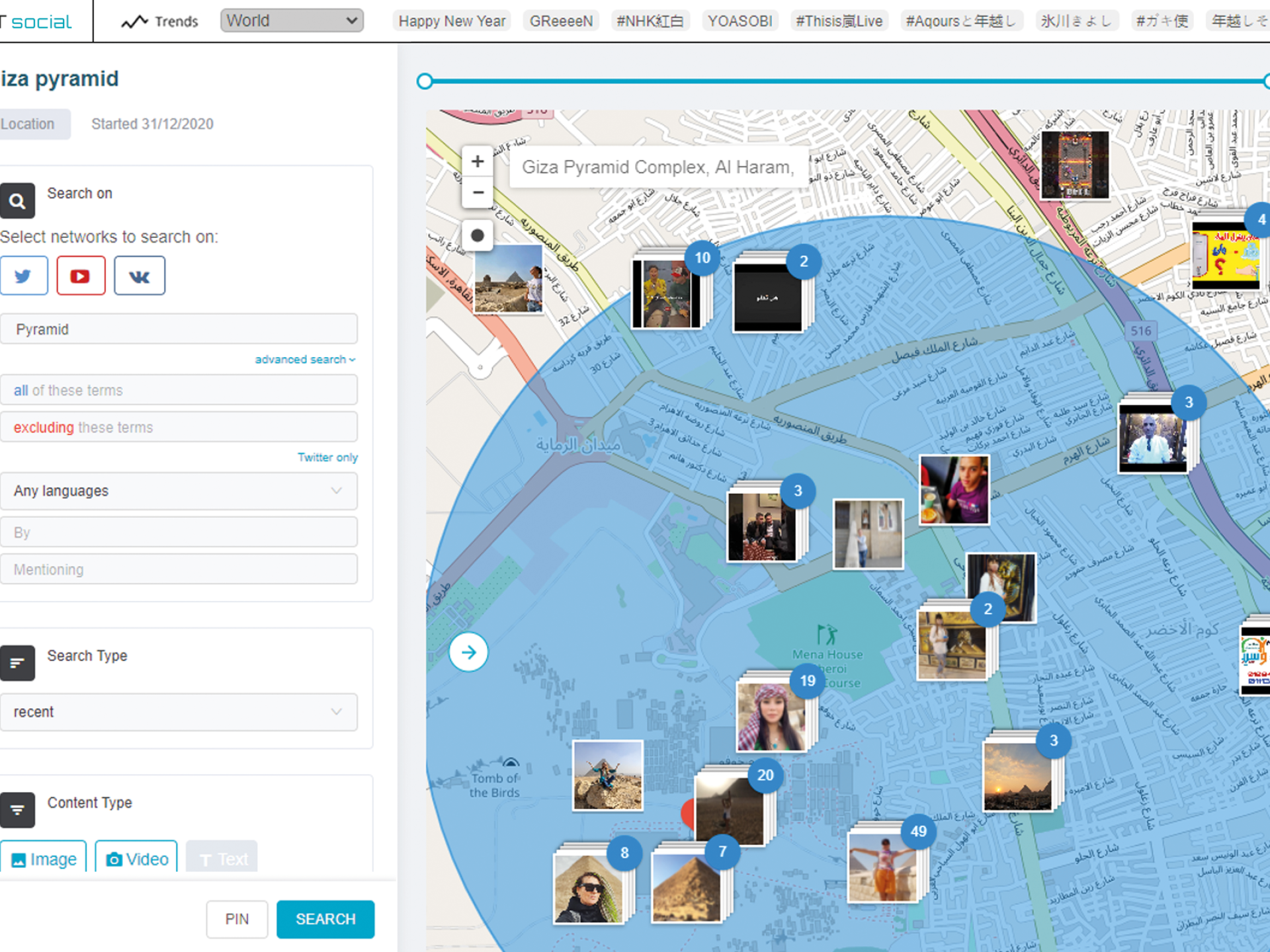Click the PIN button
The height and width of the screenshot is (952, 1270).
click(237, 919)
